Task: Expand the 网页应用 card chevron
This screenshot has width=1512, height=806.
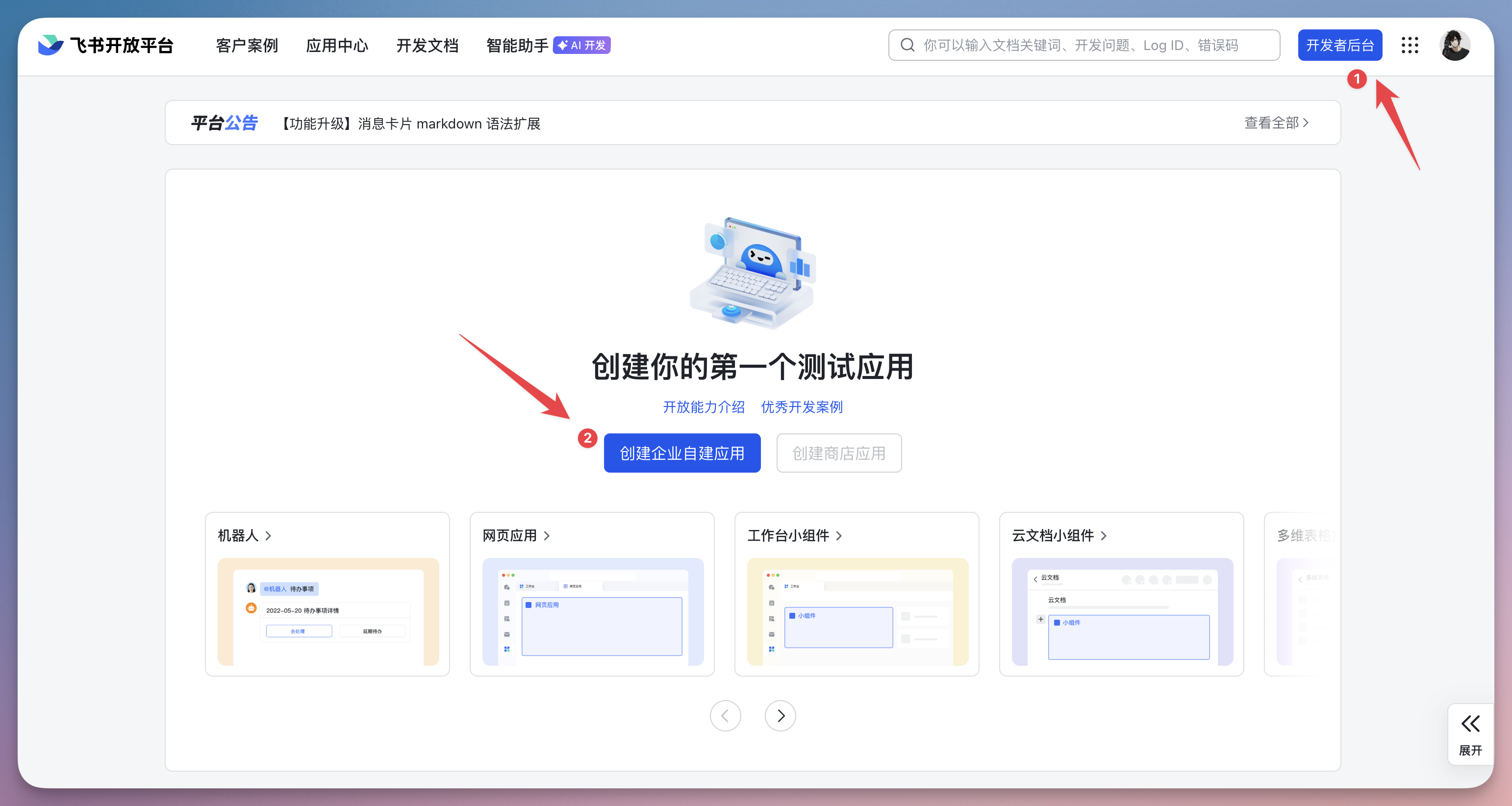Action: click(547, 535)
